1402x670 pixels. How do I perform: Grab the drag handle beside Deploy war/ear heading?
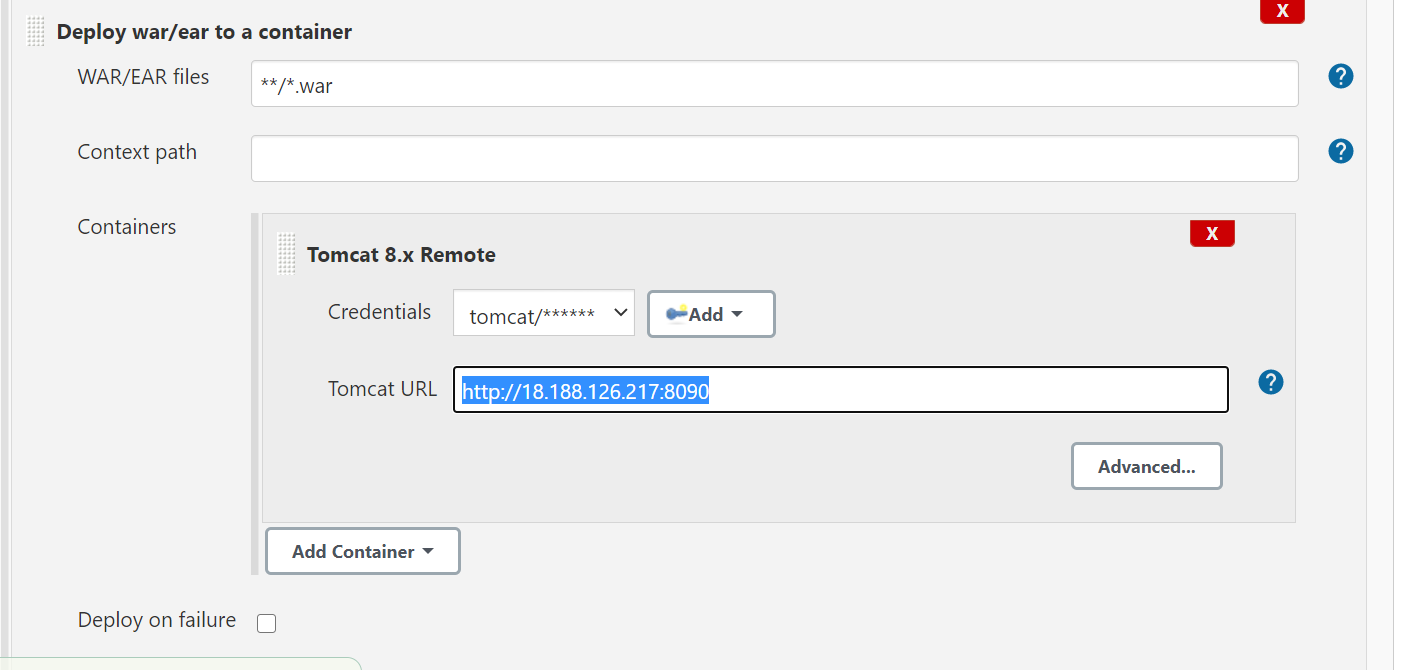tap(36, 32)
